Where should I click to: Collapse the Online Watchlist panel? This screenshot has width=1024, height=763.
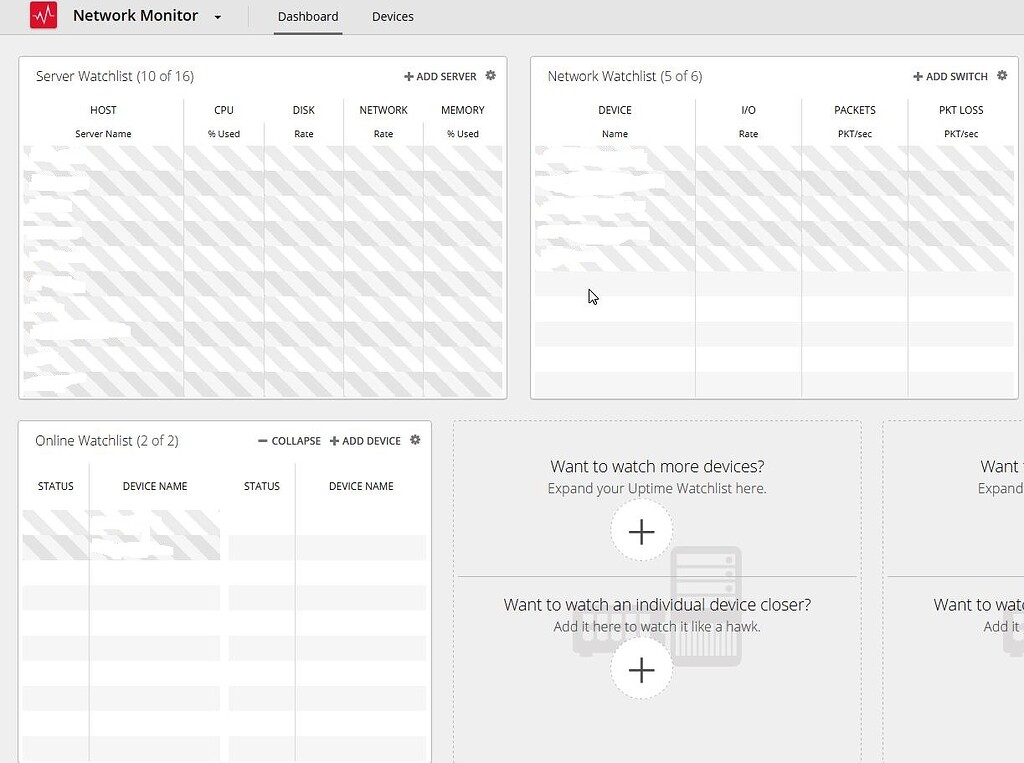(288, 440)
